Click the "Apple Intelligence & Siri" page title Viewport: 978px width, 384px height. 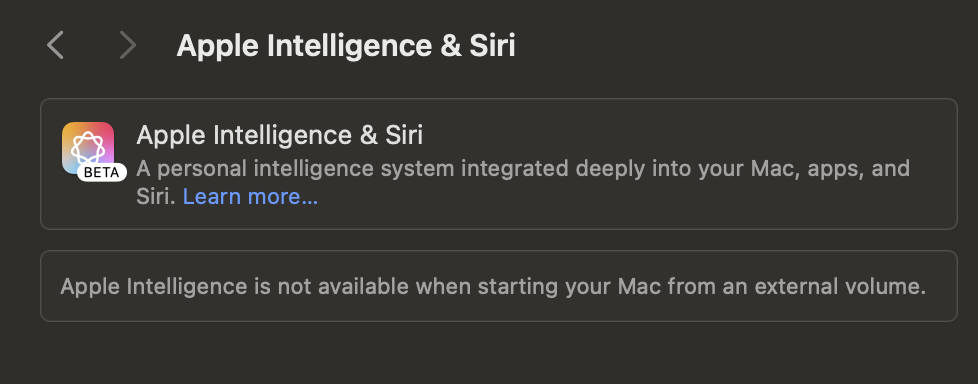[x=346, y=46]
